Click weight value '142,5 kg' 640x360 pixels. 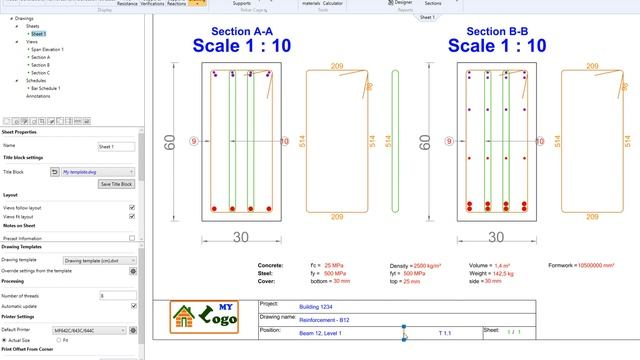pos(503,273)
